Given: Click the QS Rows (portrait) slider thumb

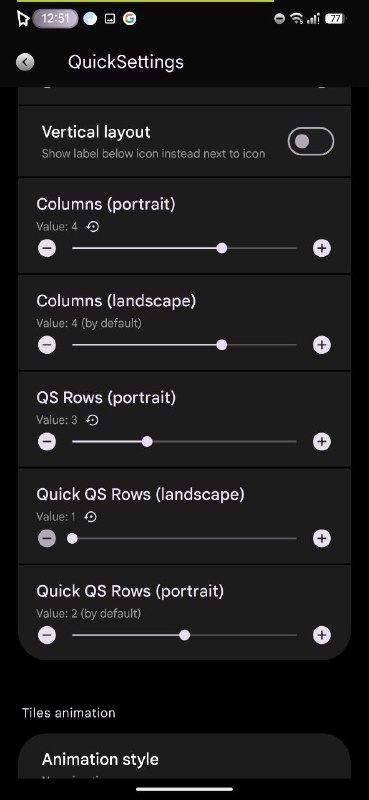Looking at the screenshot, I should pyautogui.click(x=147, y=441).
